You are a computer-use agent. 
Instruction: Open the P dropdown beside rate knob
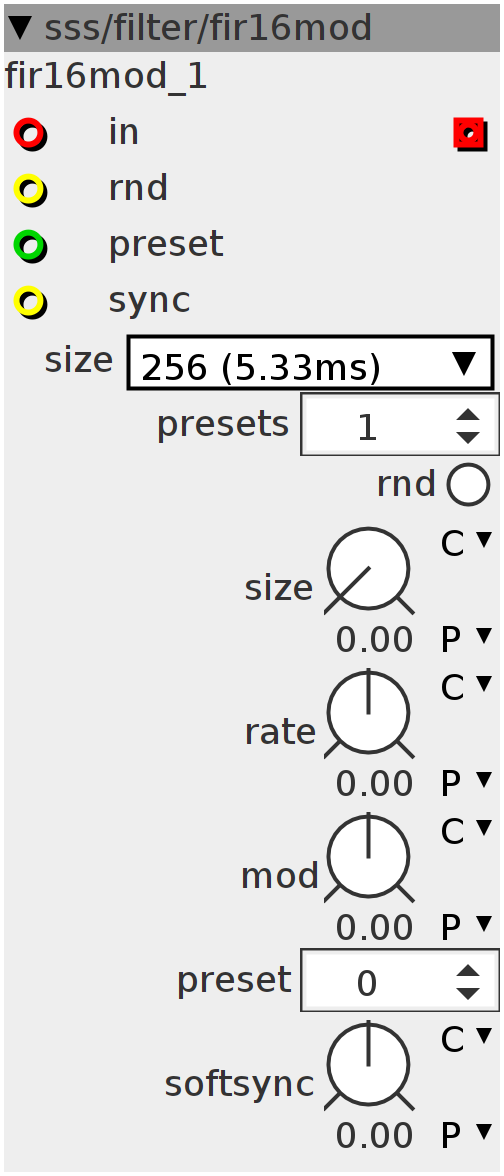tap(466, 783)
